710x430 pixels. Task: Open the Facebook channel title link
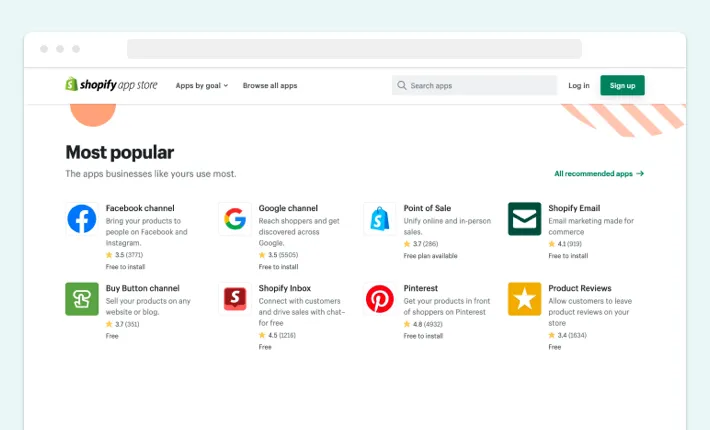click(140, 208)
